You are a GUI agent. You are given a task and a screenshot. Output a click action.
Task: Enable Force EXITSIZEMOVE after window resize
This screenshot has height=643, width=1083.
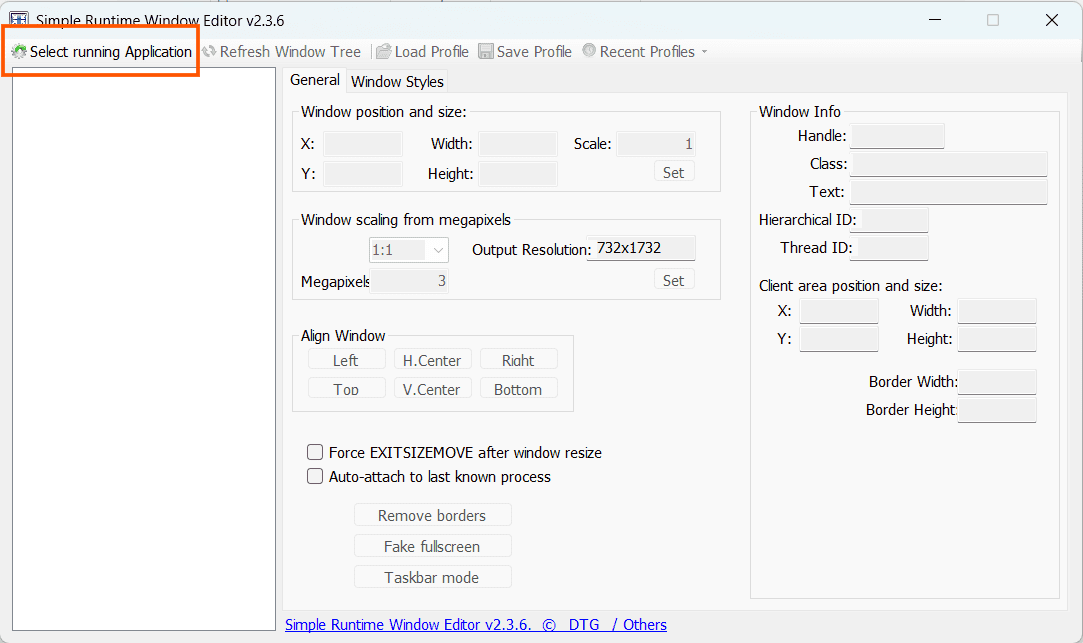(x=315, y=452)
